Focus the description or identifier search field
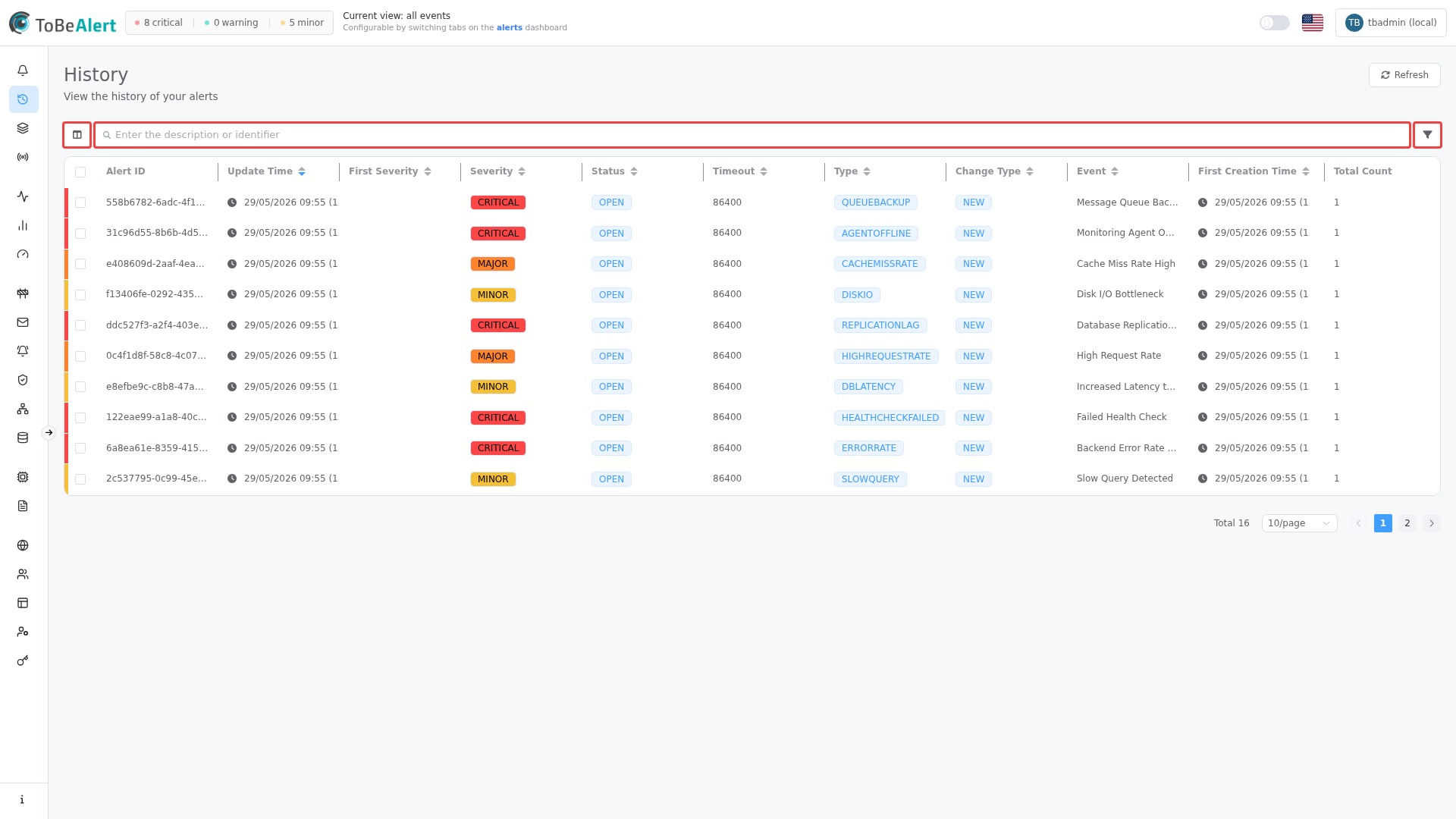1456x819 pixels. point(752,135)
